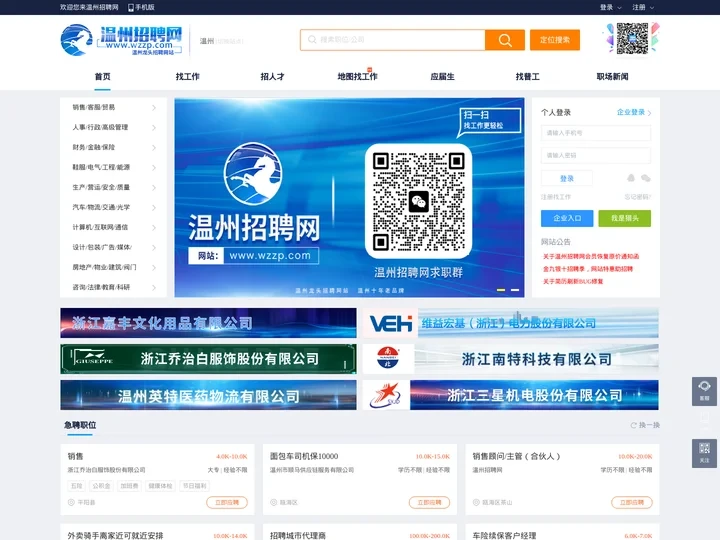Click the location pin next to 平阳县
Screen dimensions: 720x540
71,502
